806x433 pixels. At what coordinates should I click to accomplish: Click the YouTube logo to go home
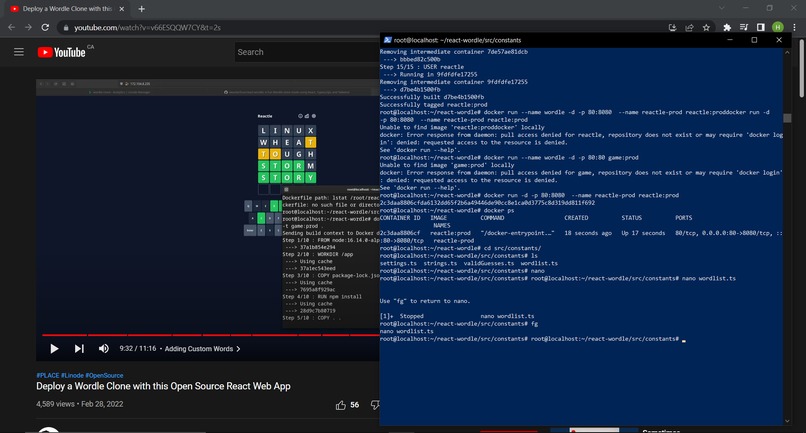61,52
